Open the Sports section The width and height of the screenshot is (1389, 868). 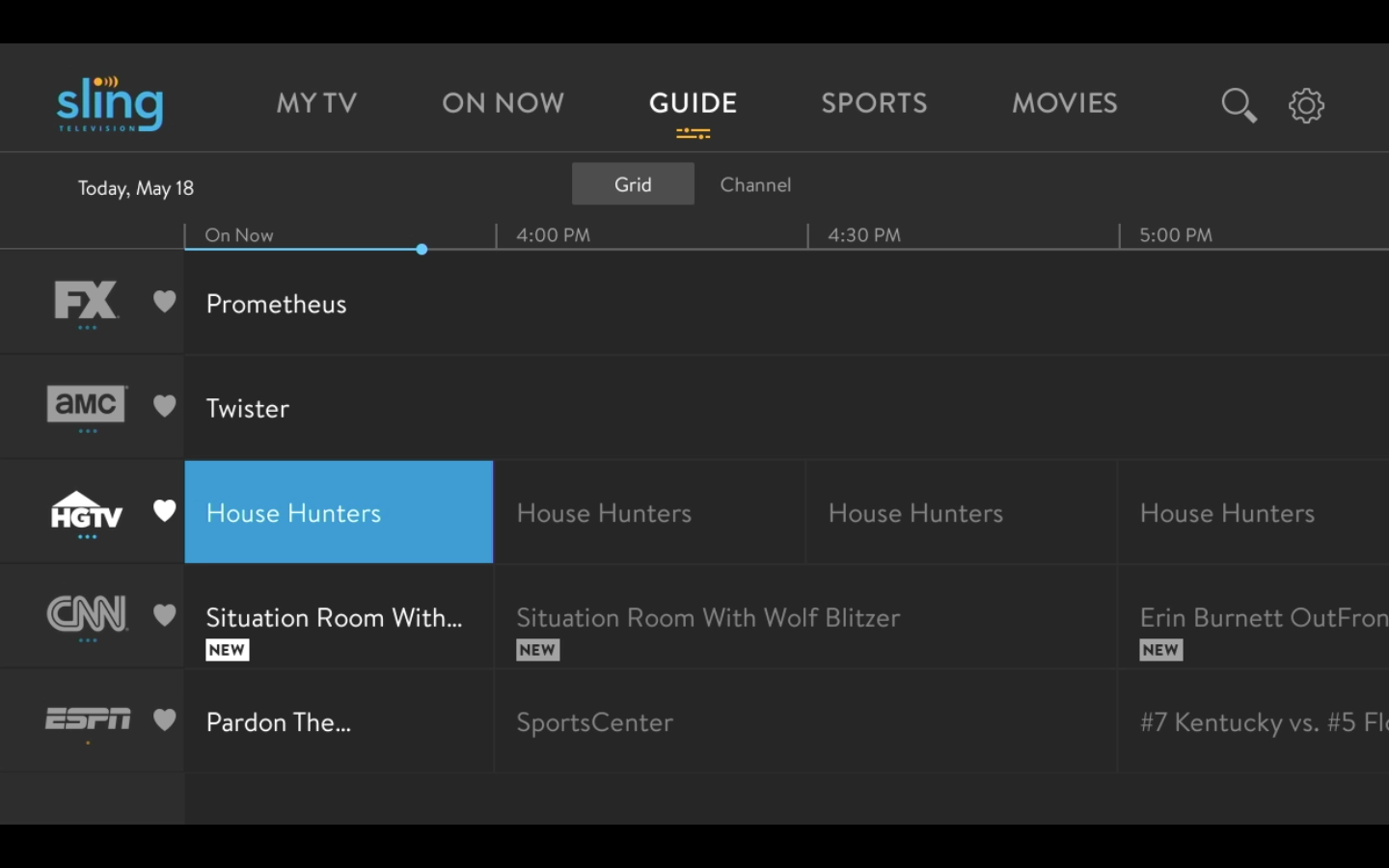[874, 103]
